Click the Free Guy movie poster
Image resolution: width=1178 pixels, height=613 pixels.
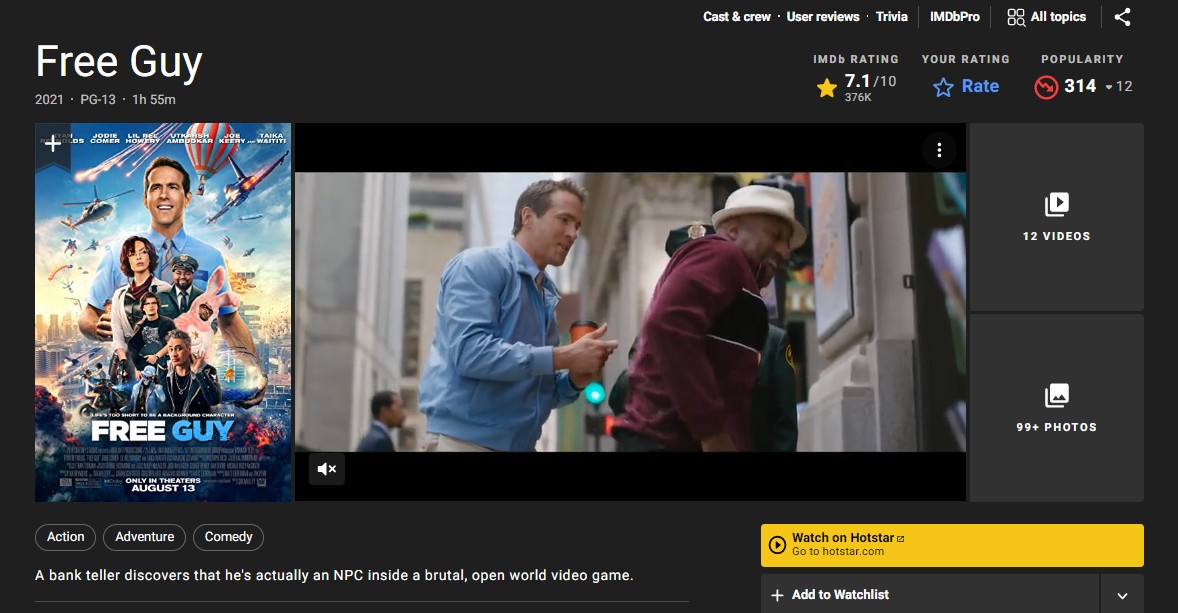[163, 313]
